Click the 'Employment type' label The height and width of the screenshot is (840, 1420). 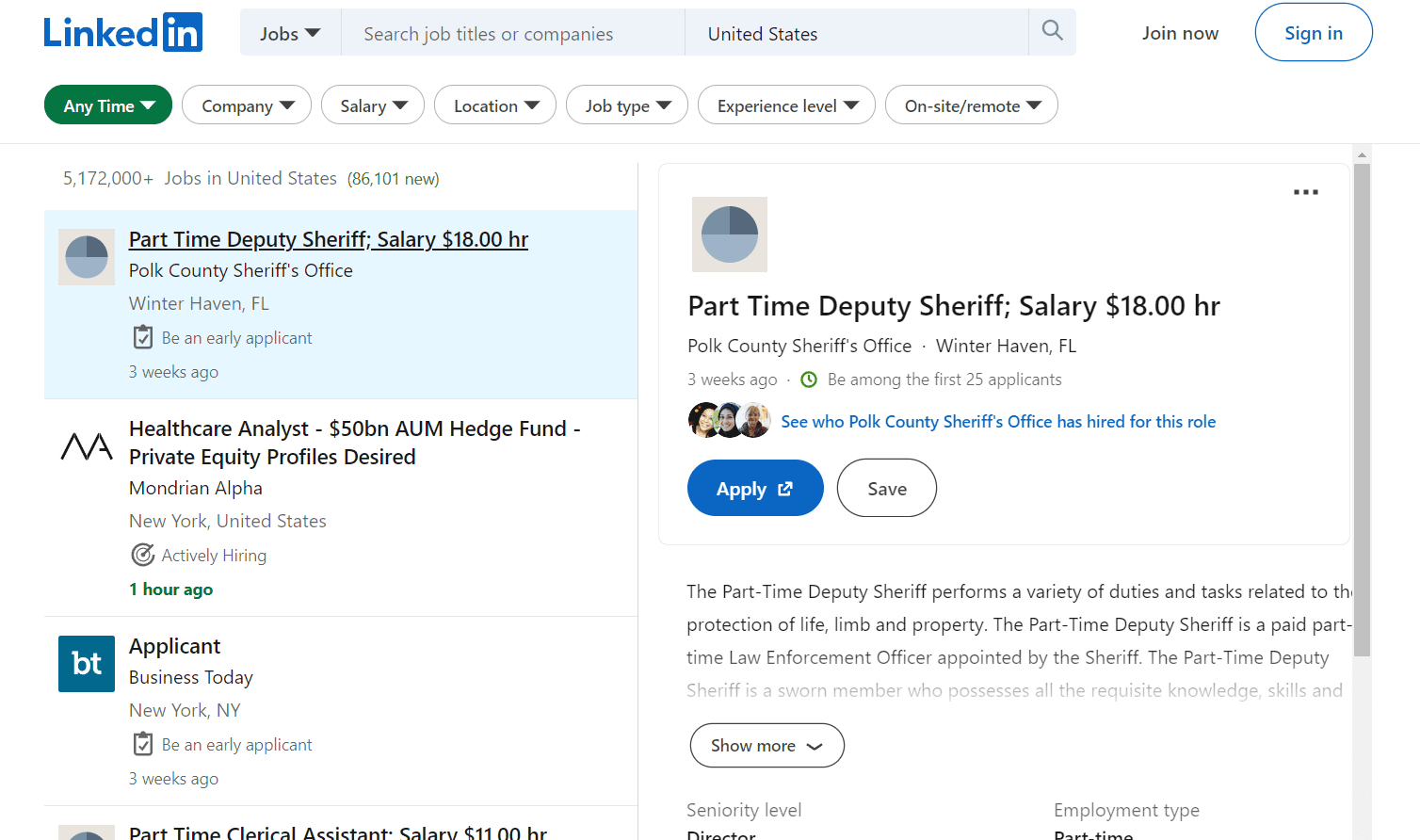coord(1126,810)
